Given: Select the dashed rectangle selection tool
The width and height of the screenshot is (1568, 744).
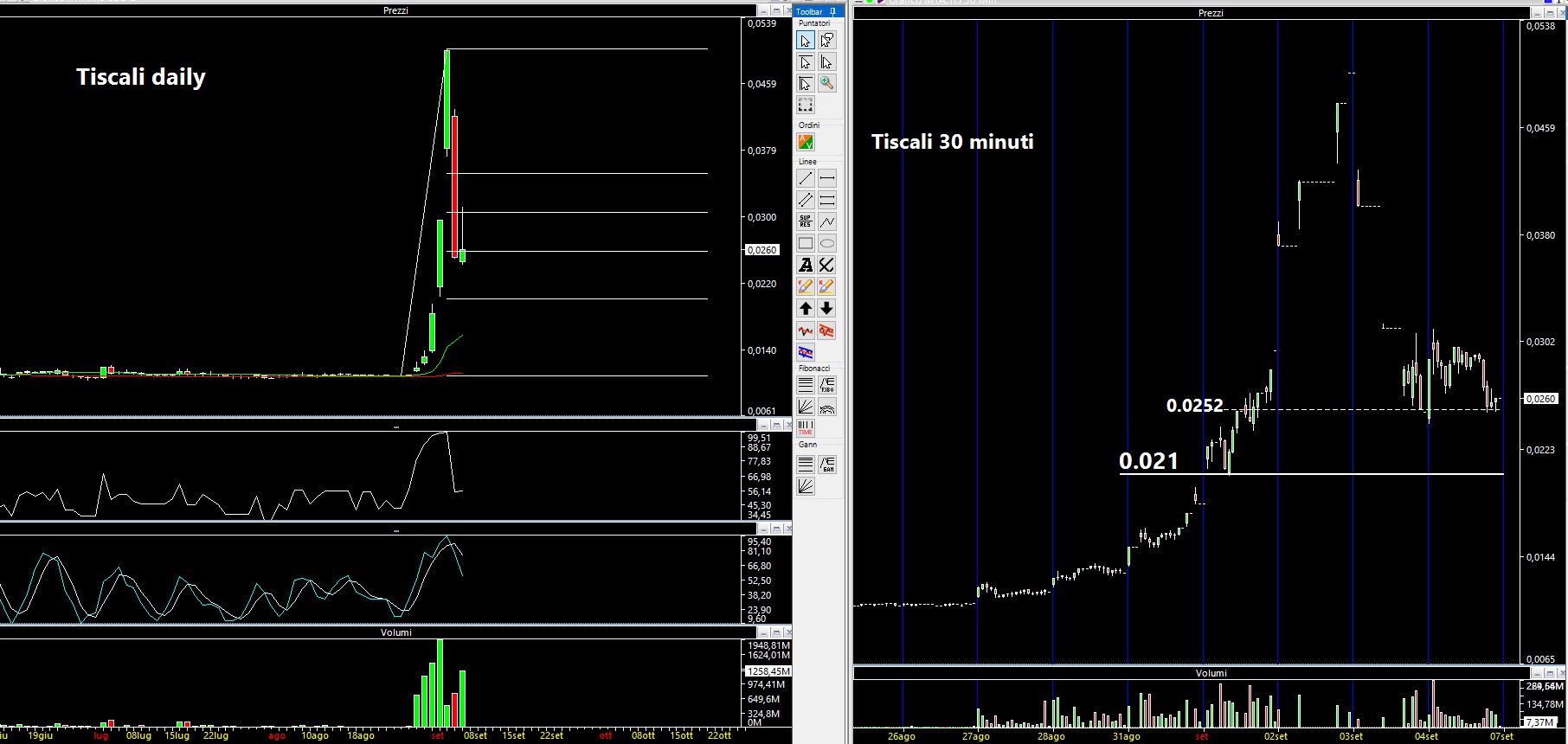Looking at the screenshot, I should pos(806,106).
